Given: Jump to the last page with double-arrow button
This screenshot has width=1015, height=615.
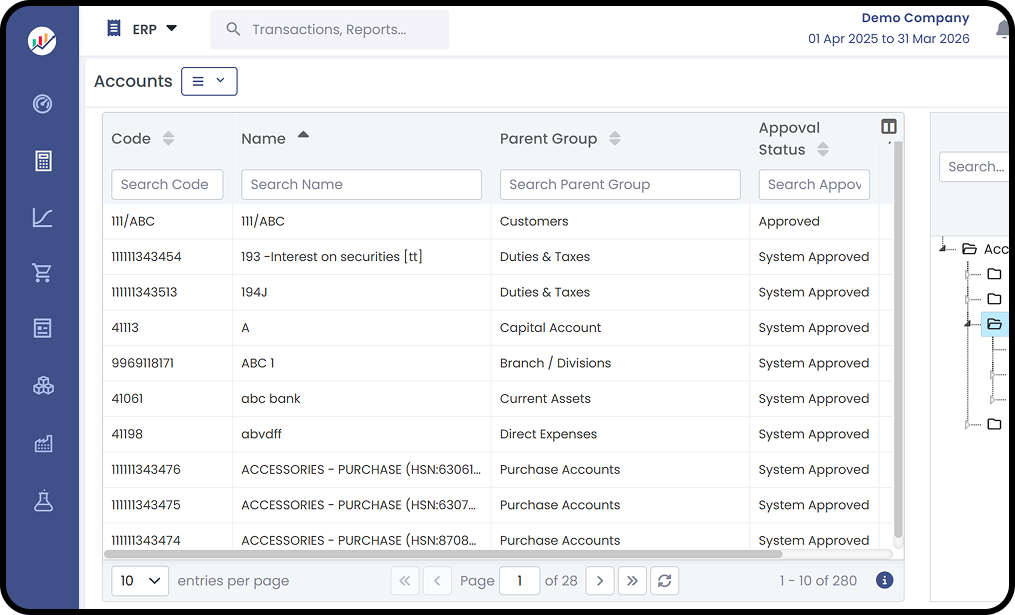Looking at the screenshot, I should 633,580.
